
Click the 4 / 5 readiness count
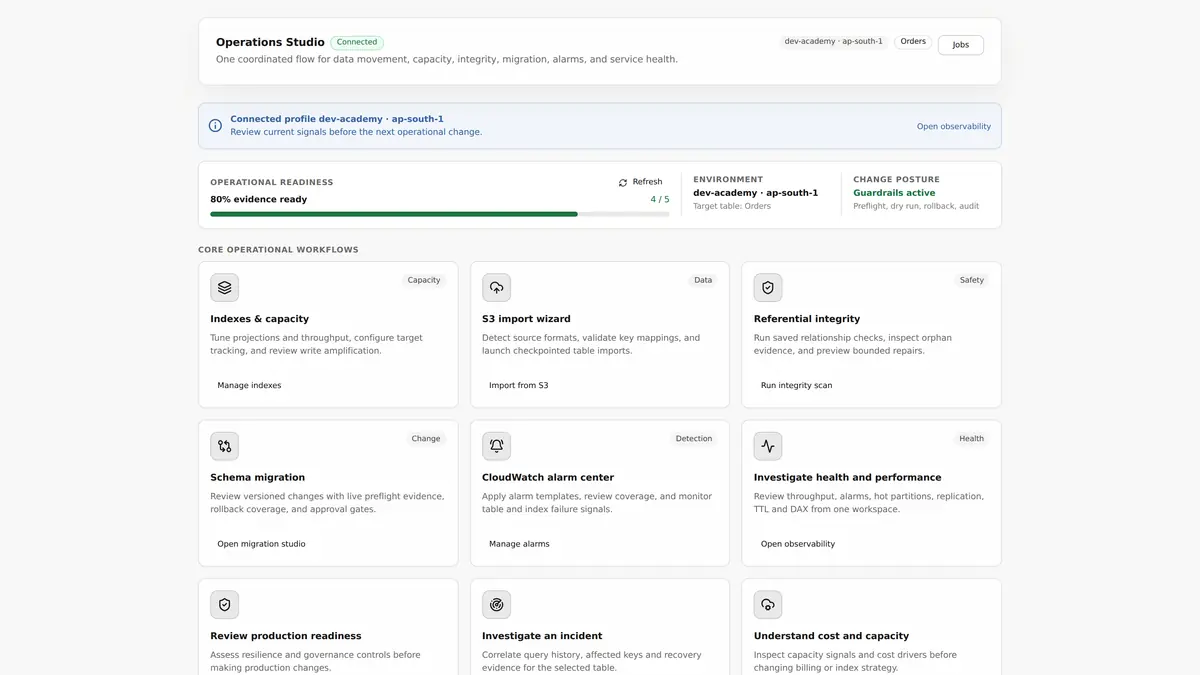[660, 199]
